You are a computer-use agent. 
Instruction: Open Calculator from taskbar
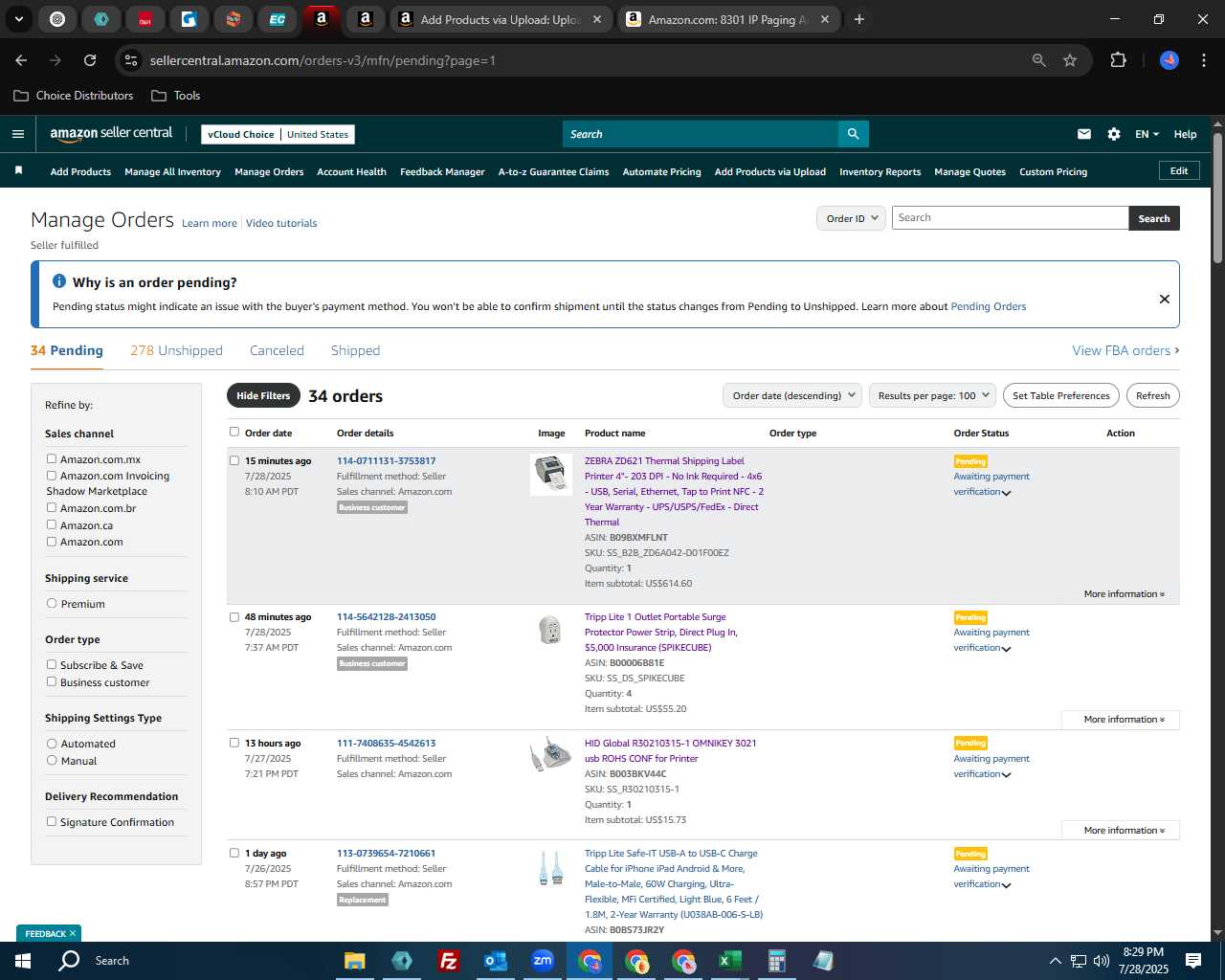776,961
